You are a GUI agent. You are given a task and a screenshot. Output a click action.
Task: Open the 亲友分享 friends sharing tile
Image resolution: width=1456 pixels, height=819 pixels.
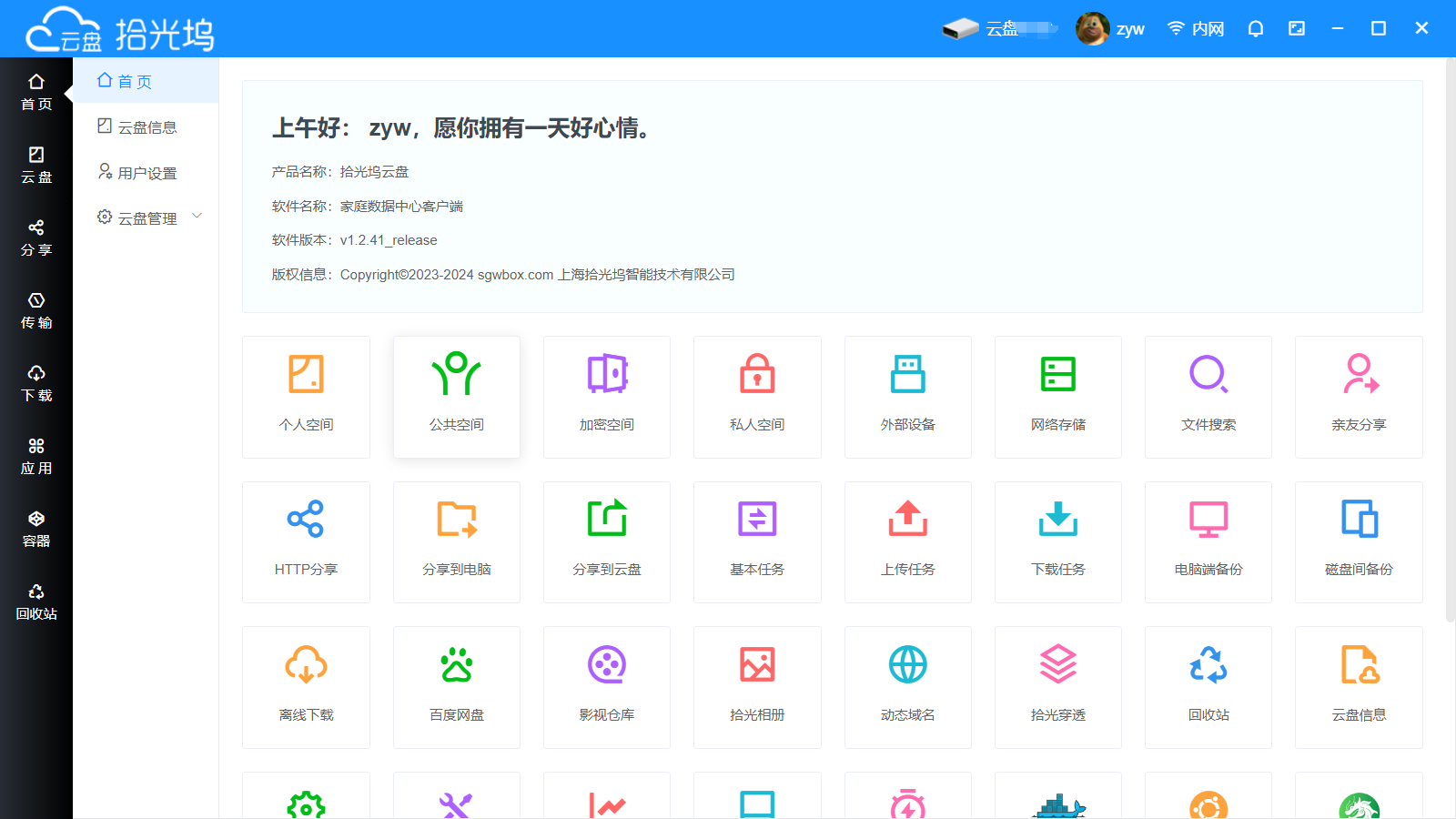[x=1359, y=397]
